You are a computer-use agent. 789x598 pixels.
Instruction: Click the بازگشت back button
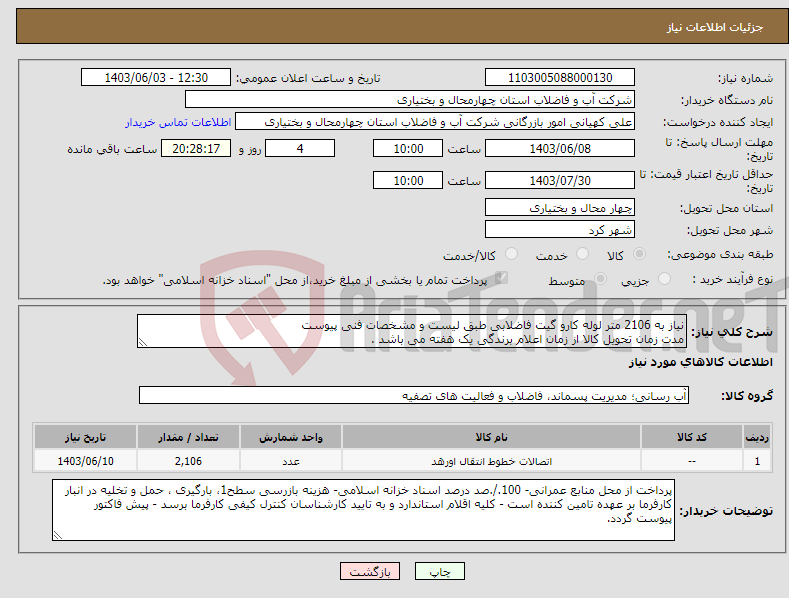click(370, 571)
